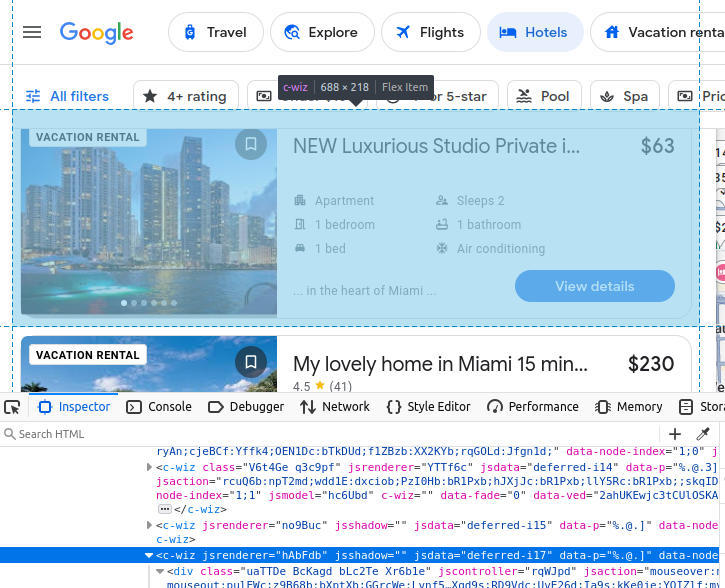Click the add new node plus icon
Viewport: 725px width, 588px height.
click(675, 434)
